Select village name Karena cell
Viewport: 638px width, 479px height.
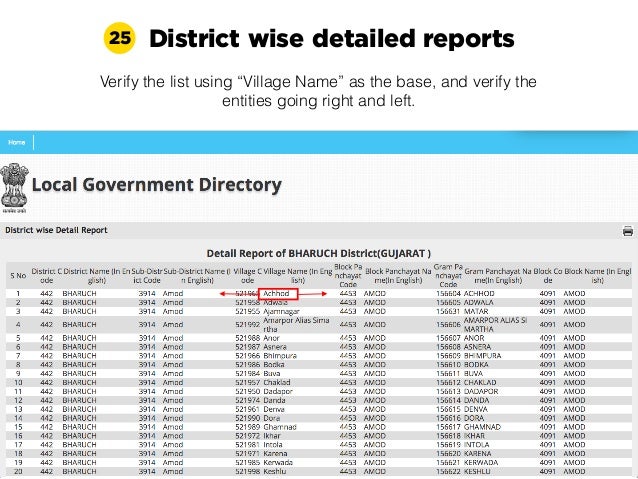(x=275, y=454)
